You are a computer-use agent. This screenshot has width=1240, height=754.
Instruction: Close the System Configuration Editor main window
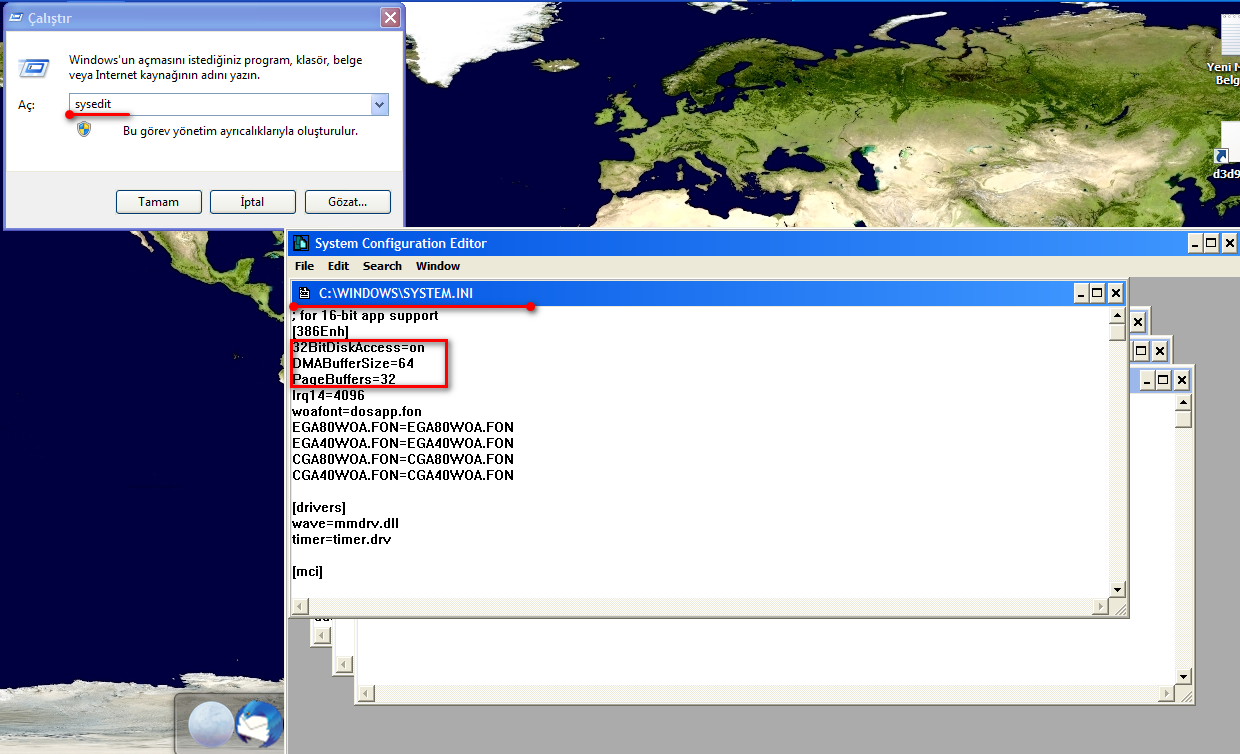1229,243
